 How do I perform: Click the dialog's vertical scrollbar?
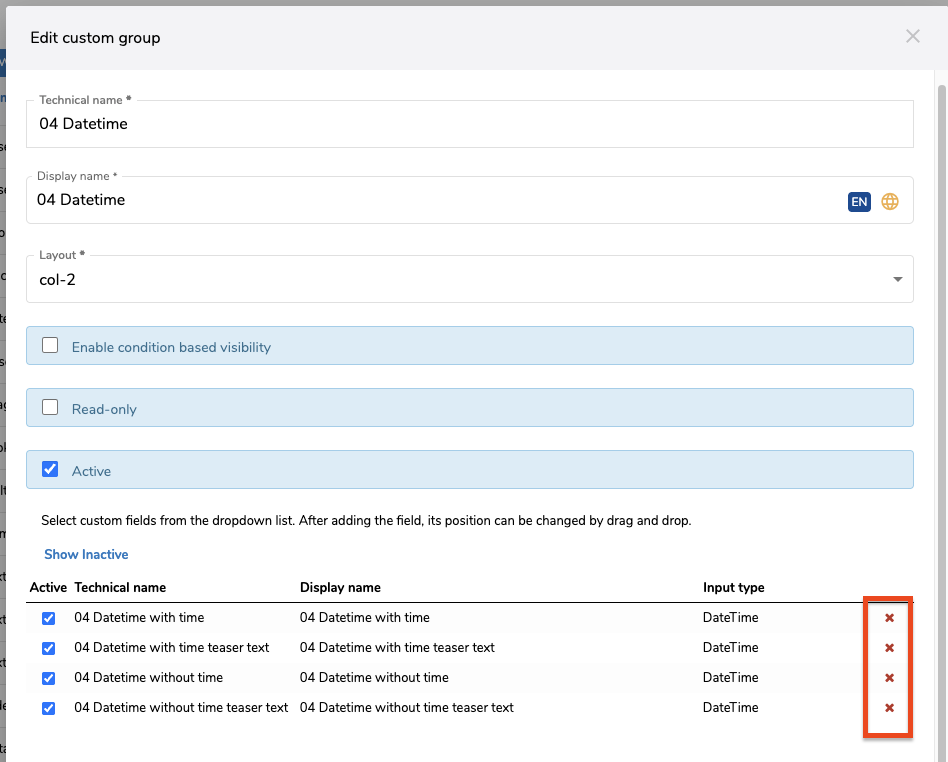pos(941,400)
